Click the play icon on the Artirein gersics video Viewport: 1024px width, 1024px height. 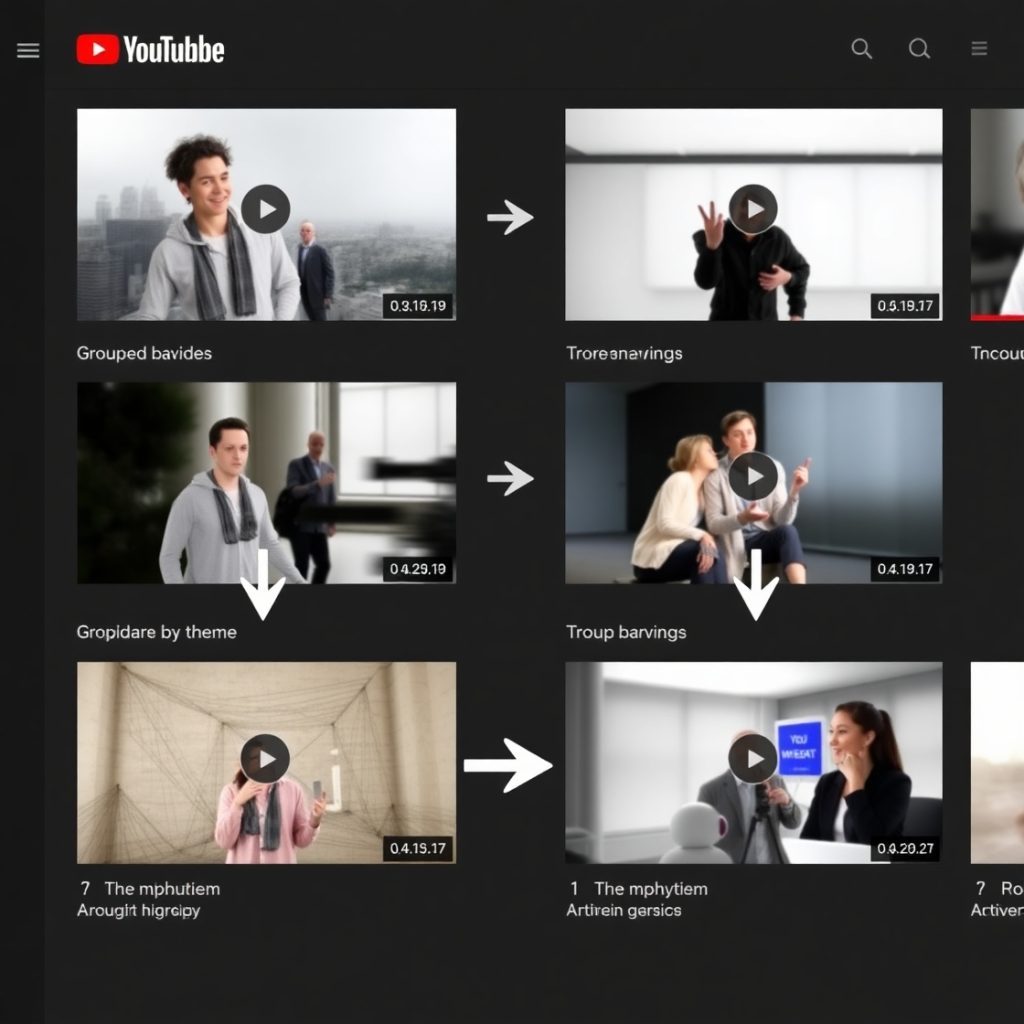(x=753, y=760)
